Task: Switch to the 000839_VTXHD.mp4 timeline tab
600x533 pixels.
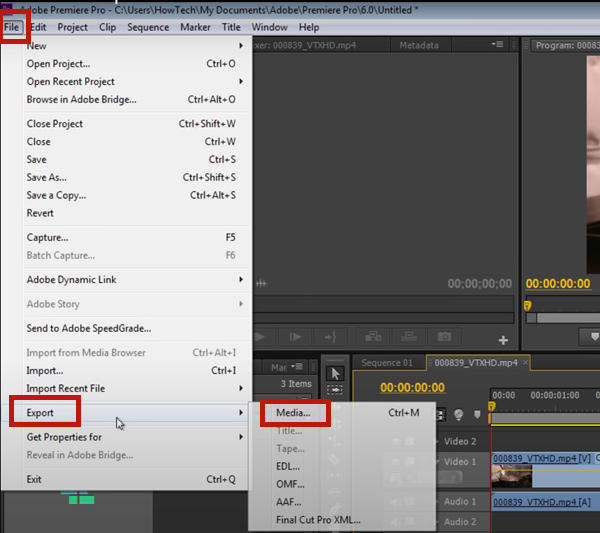Action: 476,363
